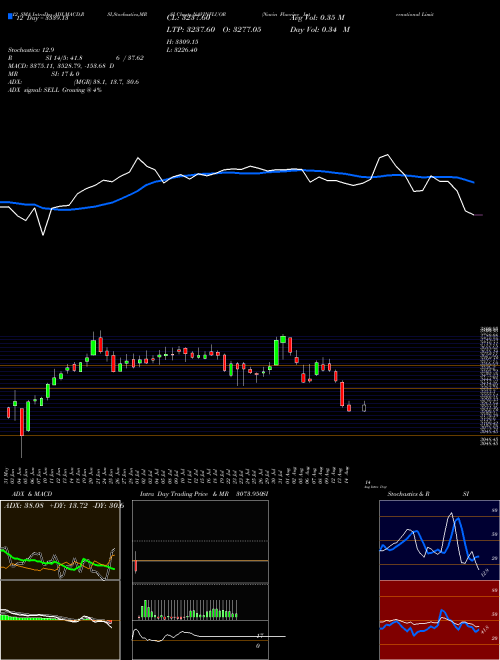The image size is (500, 660).
Task: Select the 'ADX: 38.08 +DY: 13.72 -DY: 30.6' header
Action: 64,506
